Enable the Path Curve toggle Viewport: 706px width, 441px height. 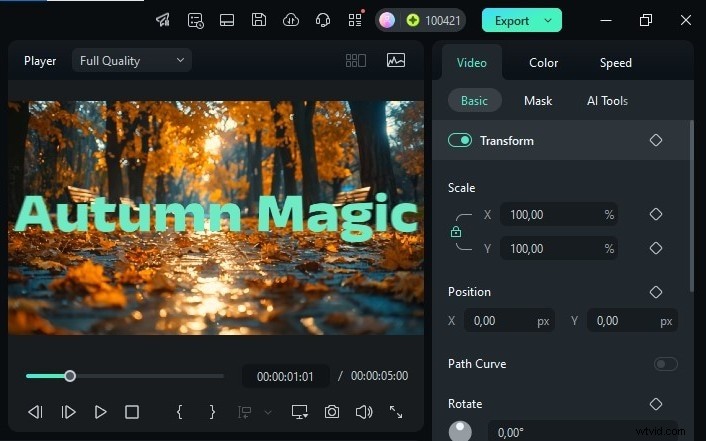click(665, 364)
